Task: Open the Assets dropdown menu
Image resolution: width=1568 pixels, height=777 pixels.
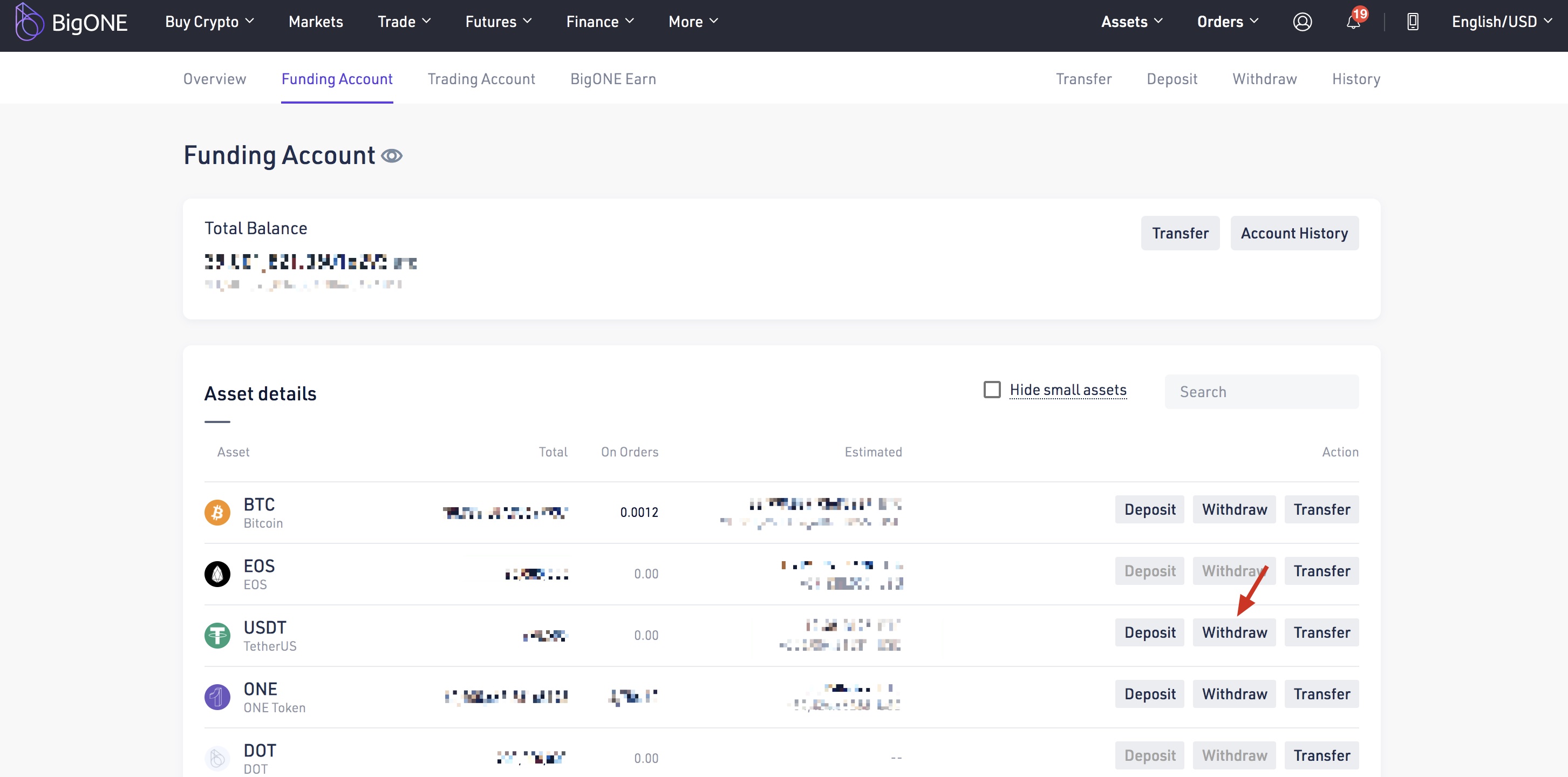Action: point(1131,22)
